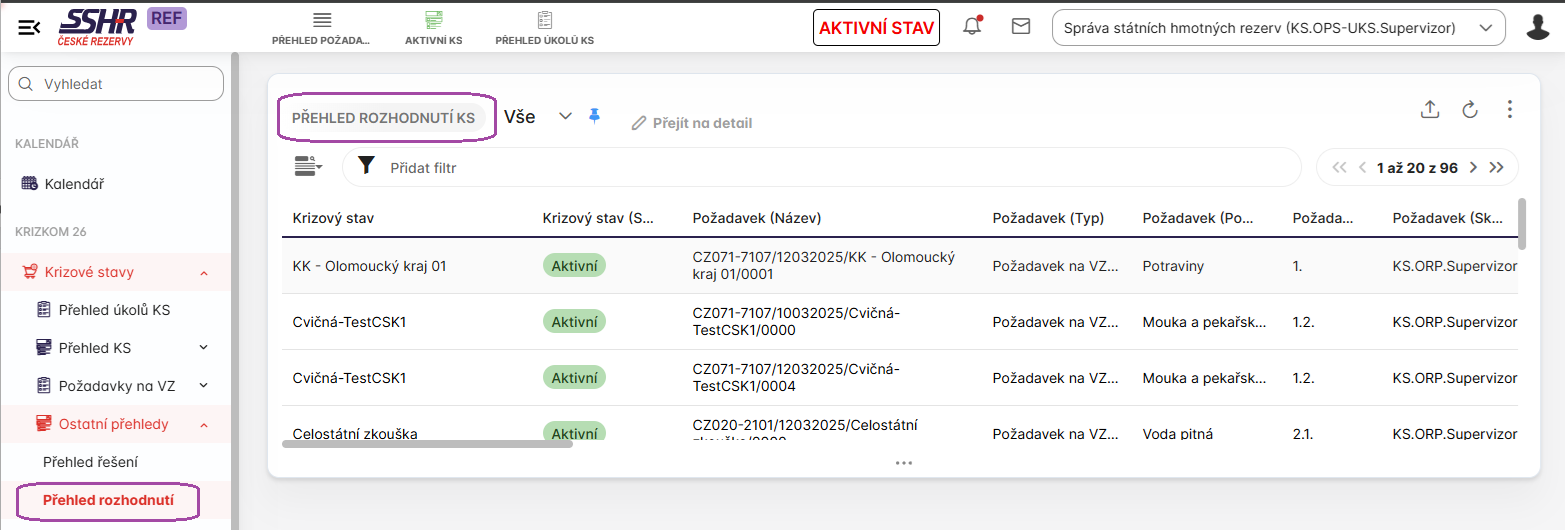This screenshot has width=1565, height=530.
Task: Open the user profile avatar icon
Action: [x=1538, y=27]
